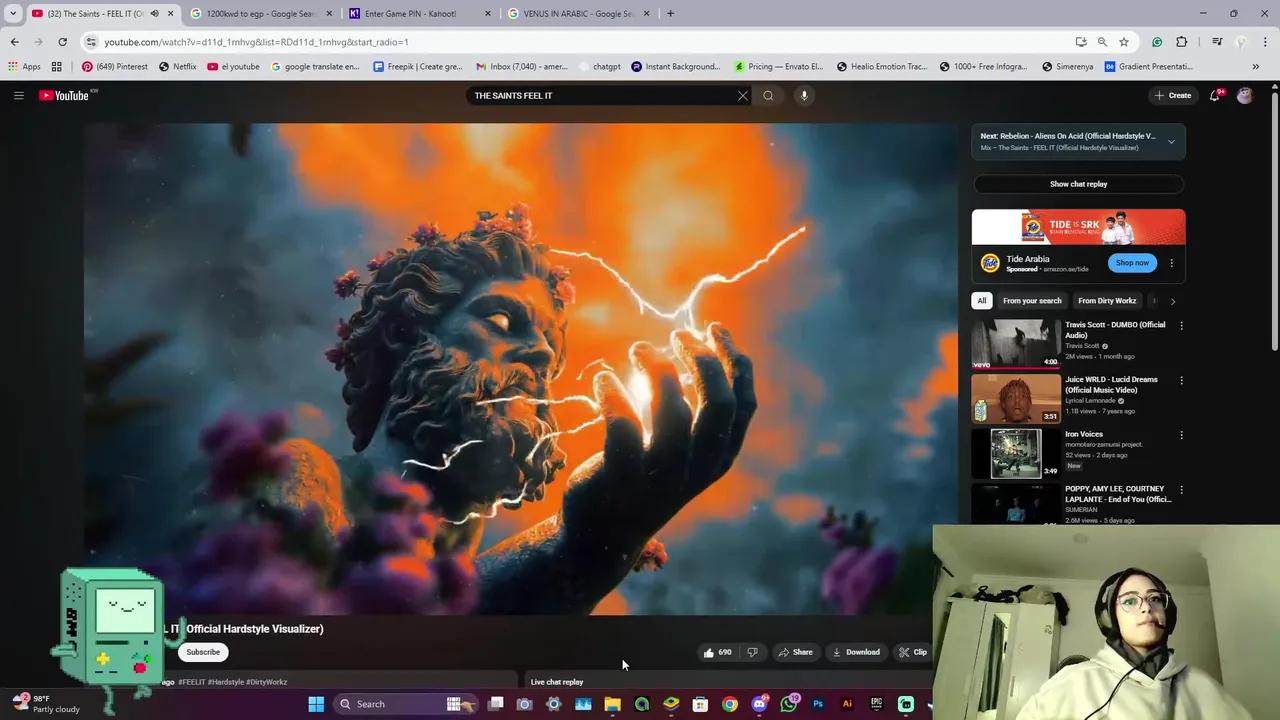Open the weather widget showing 98°F

46,704
